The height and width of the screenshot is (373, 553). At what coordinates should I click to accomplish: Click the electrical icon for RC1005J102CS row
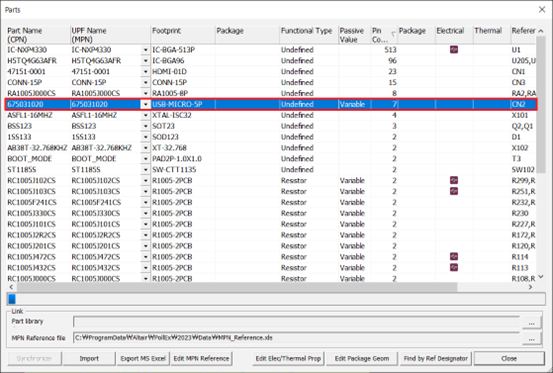454,181
